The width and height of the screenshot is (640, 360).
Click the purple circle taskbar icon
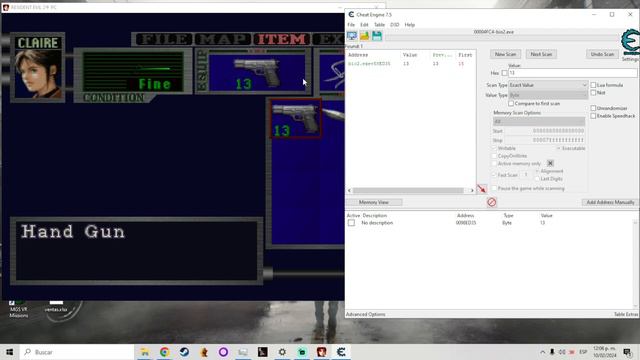point(223,352)
